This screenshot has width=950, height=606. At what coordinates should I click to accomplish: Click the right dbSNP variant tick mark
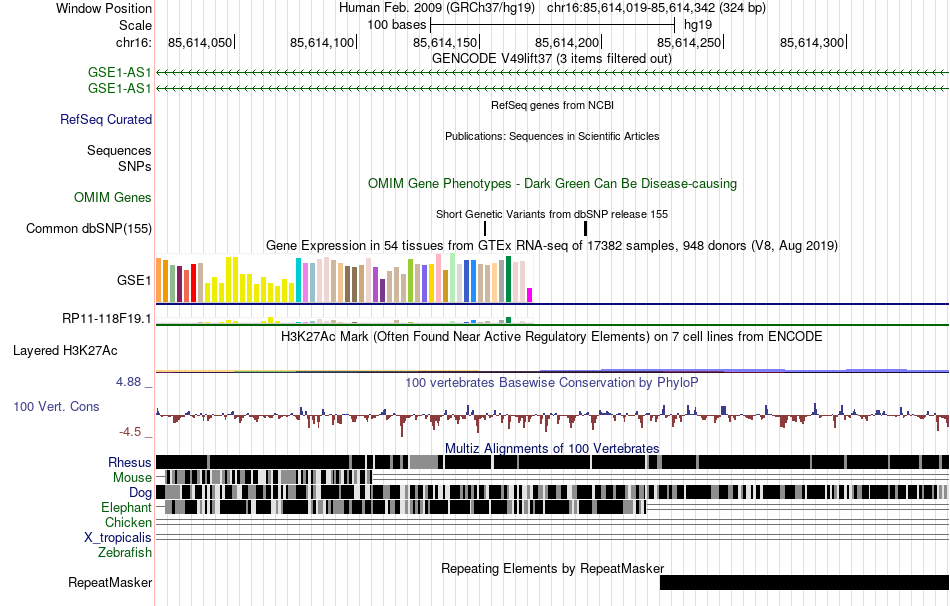click(x=585, y=228)
